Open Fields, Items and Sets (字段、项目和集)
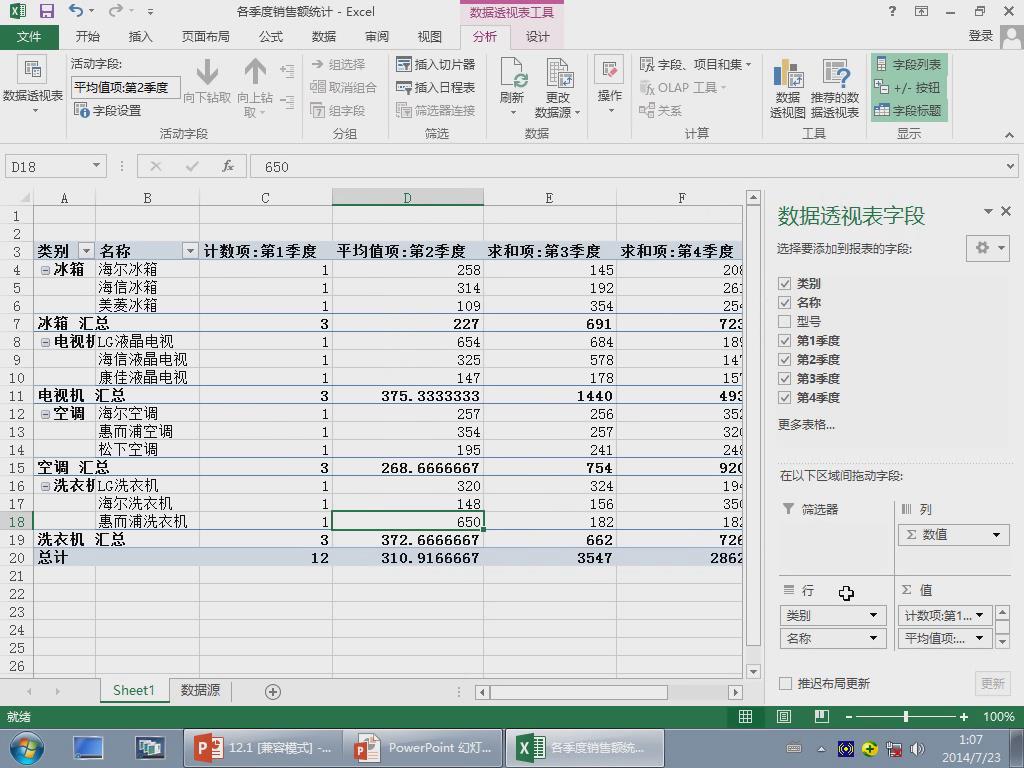The width and height of the screenshot is (1024, 768). [696, 64]
